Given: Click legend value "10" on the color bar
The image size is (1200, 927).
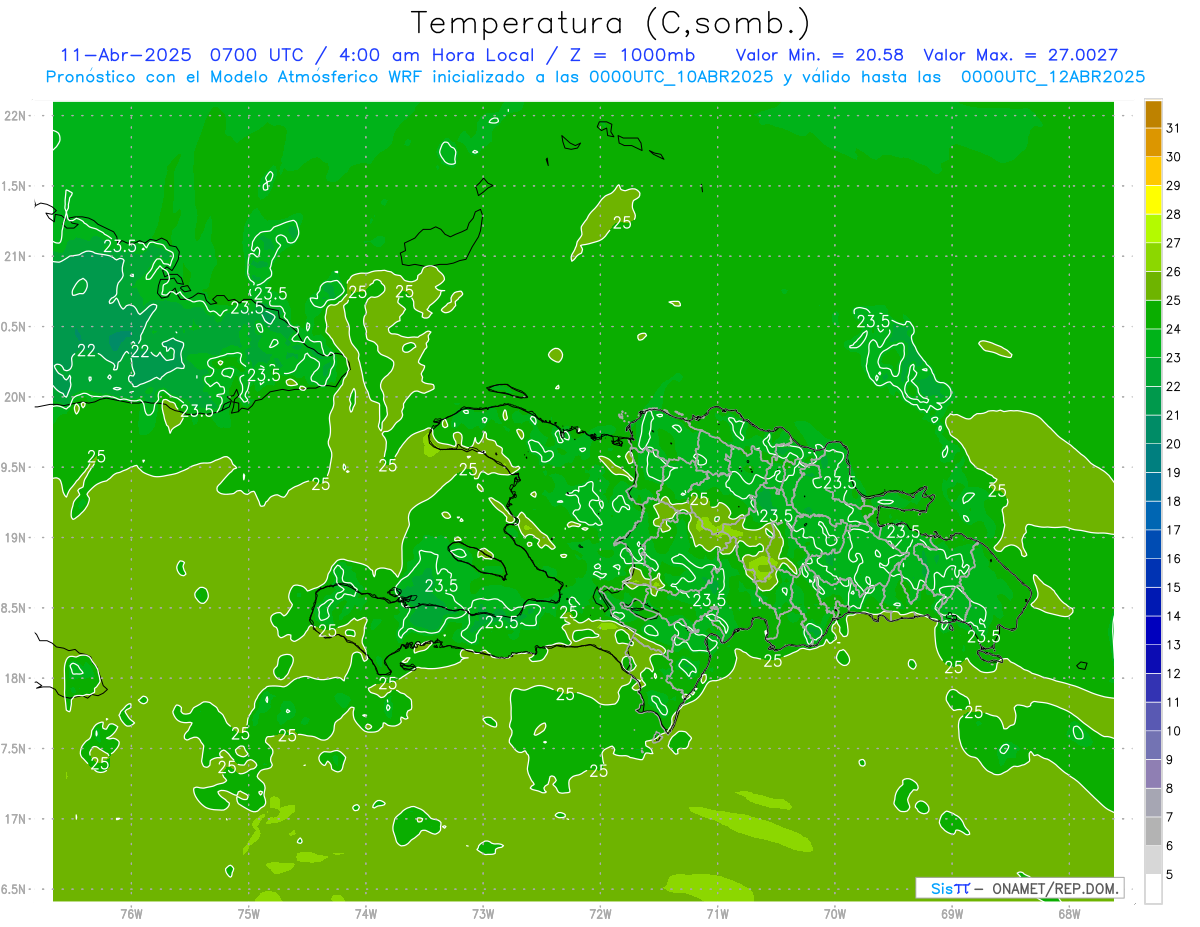Looking at the screenshot, I should pos(1173,731).
